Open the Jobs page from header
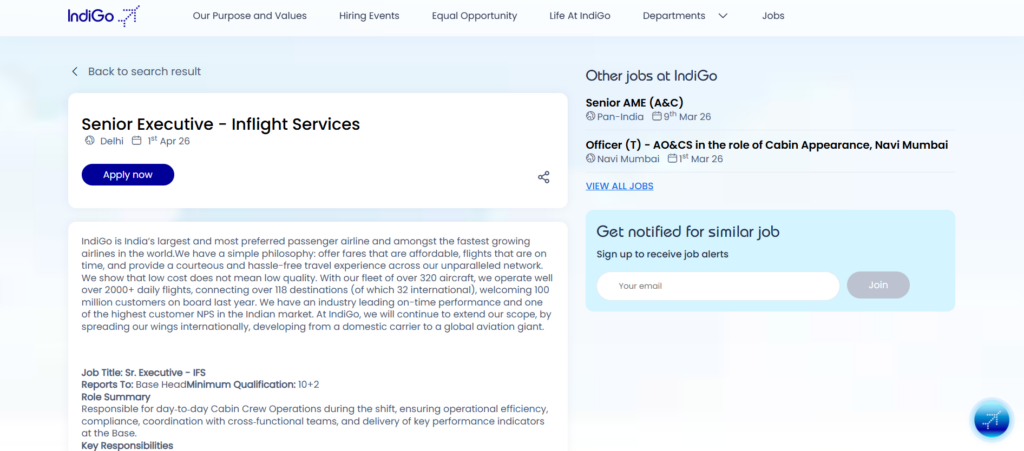The width and height of the screenshot is (1024, 451). click(x=773, y=16)
